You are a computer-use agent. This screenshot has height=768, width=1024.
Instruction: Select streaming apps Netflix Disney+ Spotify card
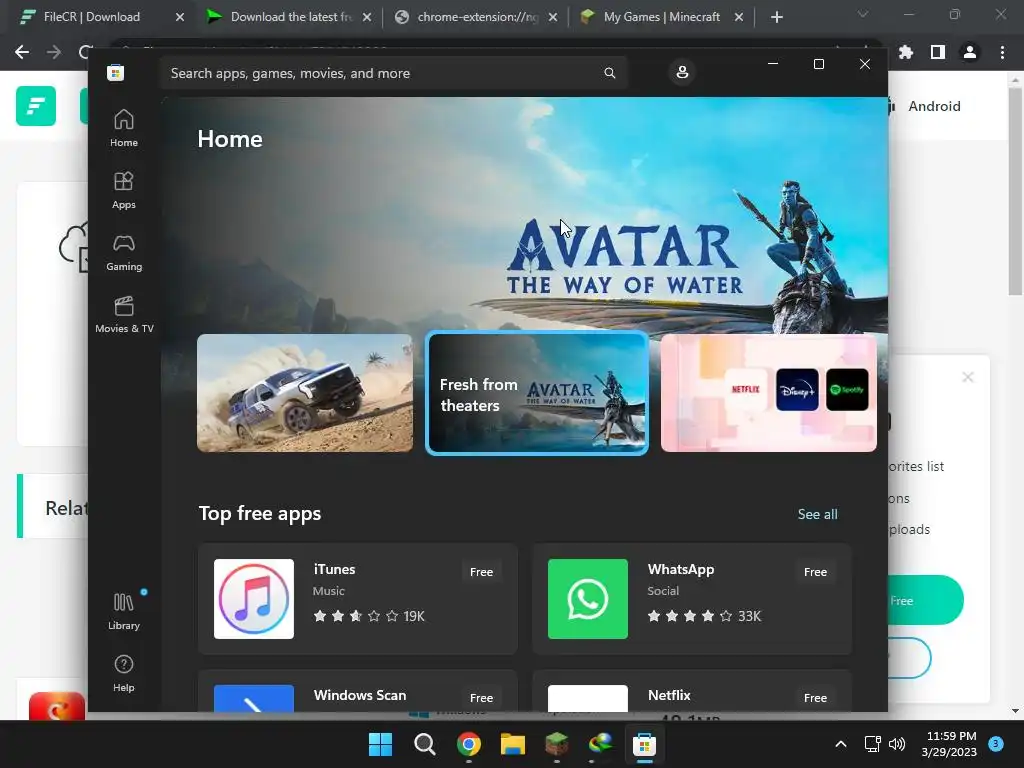[769, 392]
